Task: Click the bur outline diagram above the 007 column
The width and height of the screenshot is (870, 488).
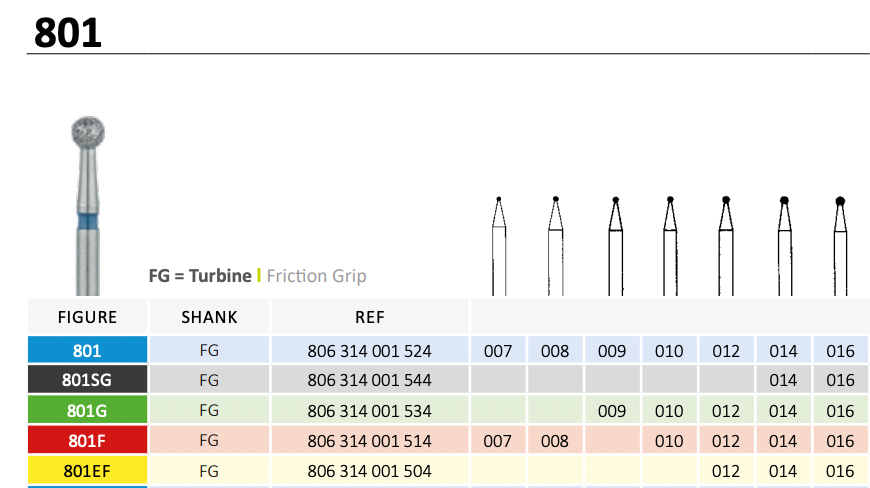Action: 498,243
